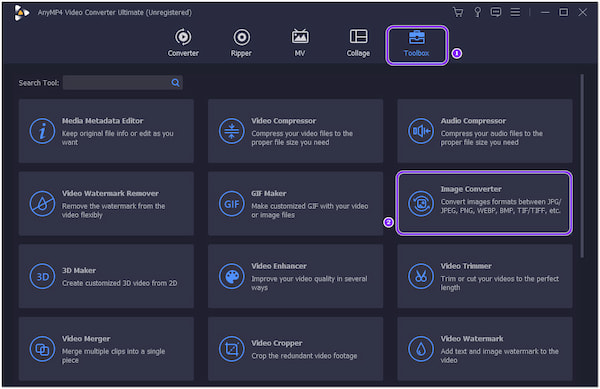
Task: Click the key register icon
Action: (477, 12)
